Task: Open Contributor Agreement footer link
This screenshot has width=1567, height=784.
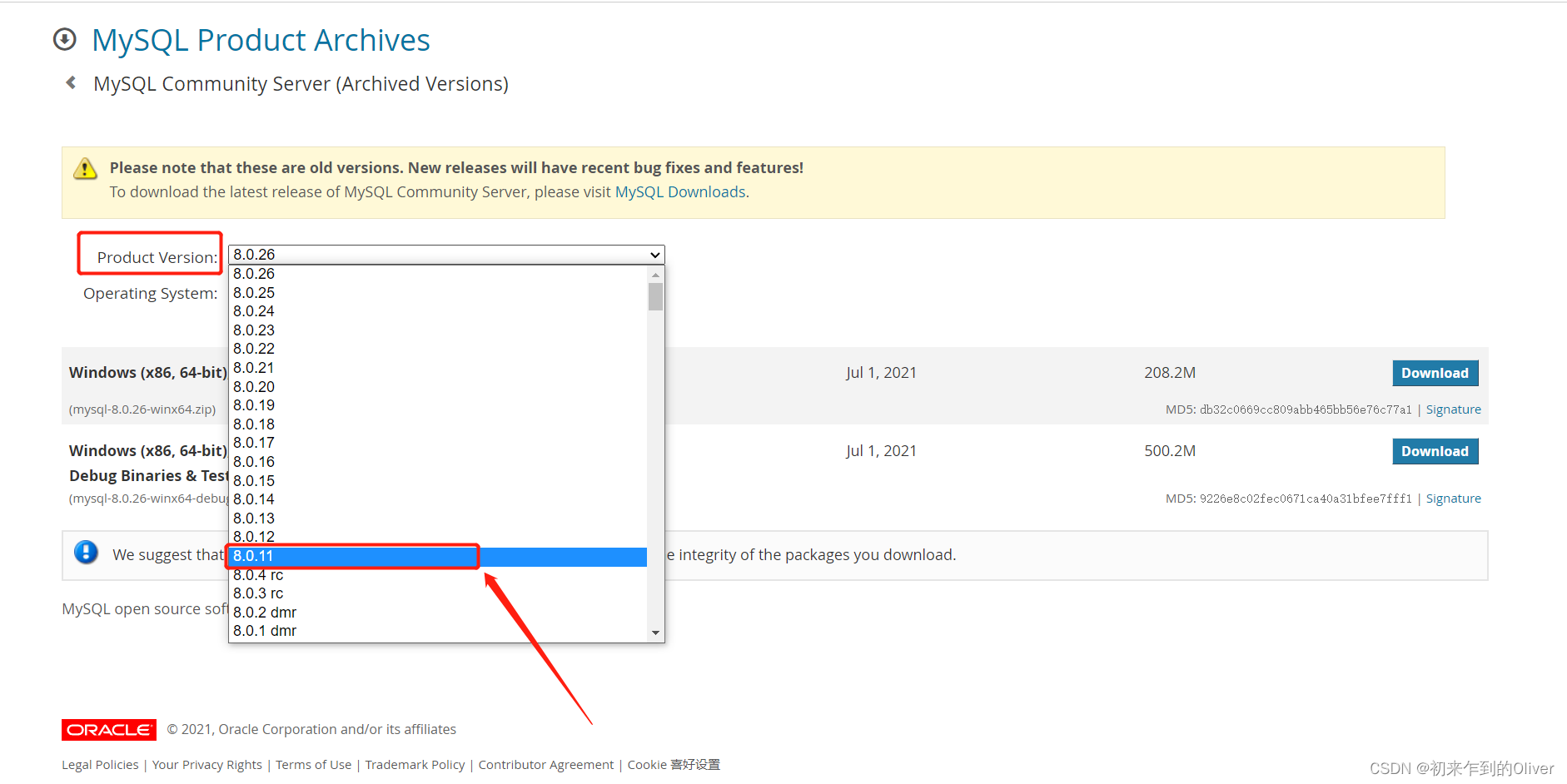Action: point(545,765)
